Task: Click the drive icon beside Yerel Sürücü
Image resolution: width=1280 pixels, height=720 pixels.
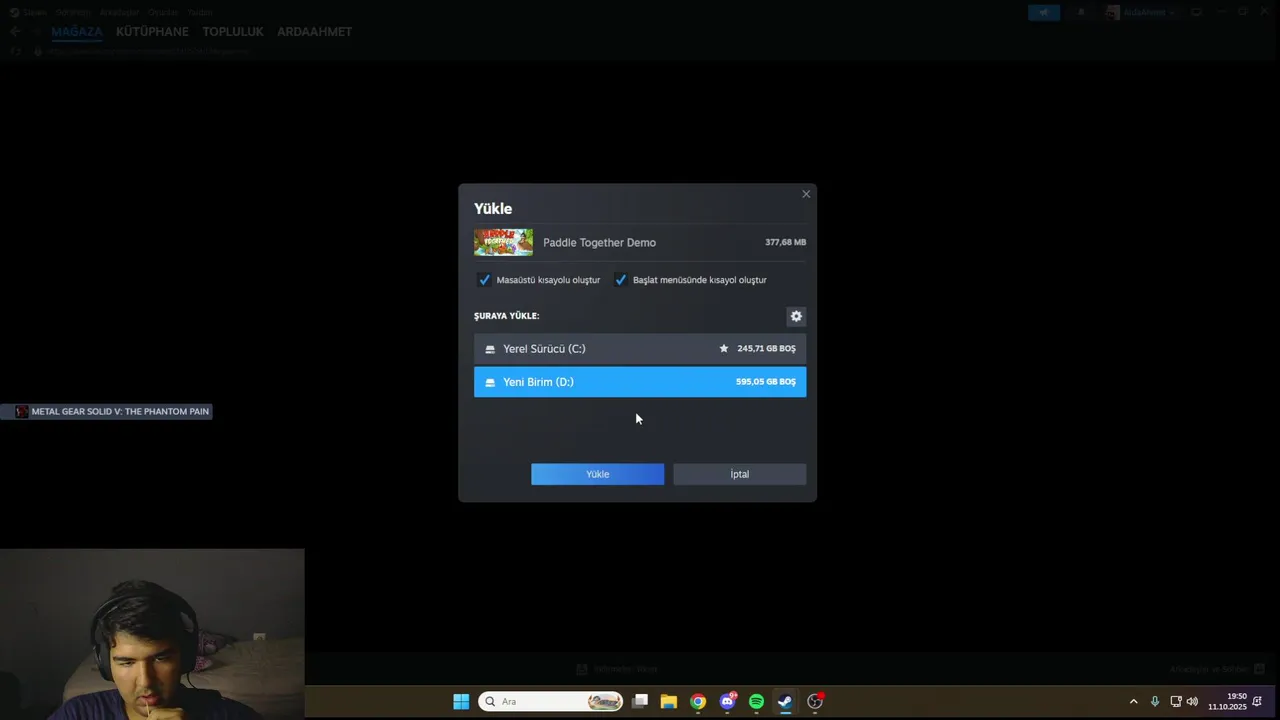Action: pyautogui.click(x=490, y=349)
